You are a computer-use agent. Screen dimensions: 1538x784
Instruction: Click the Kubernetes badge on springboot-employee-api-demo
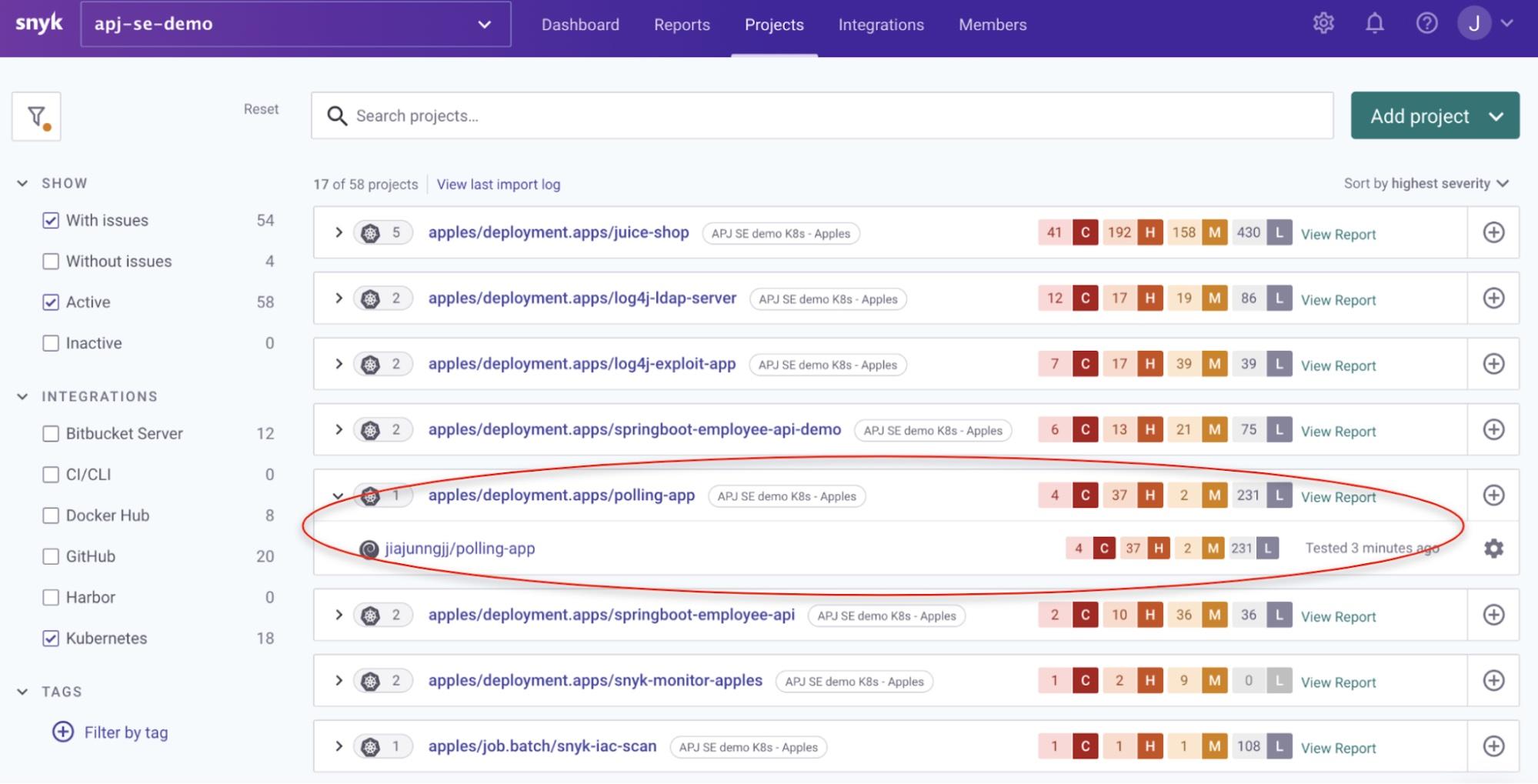382,429
